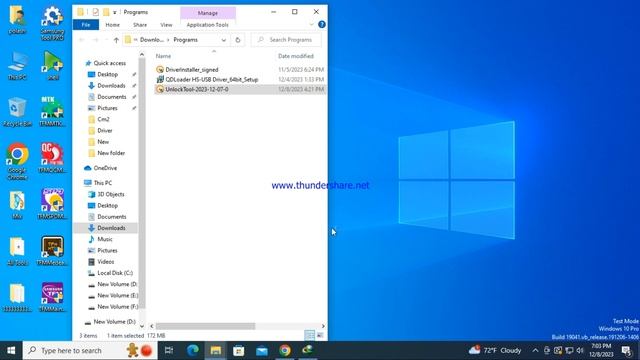The image size is (640, 360).
Task: Open Local Disk (C:) in the navigation pane
Action: tap(115, 273)
